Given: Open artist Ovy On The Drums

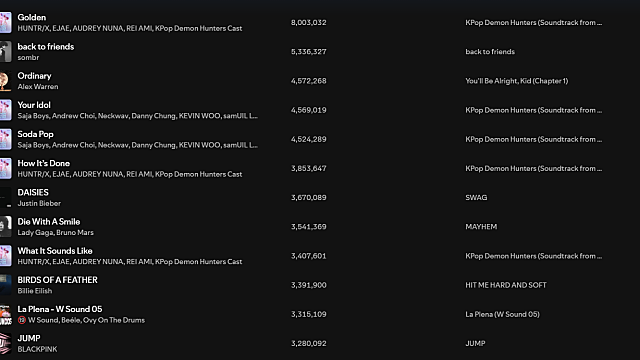Looking at the screenshot, I should point(114,320).
